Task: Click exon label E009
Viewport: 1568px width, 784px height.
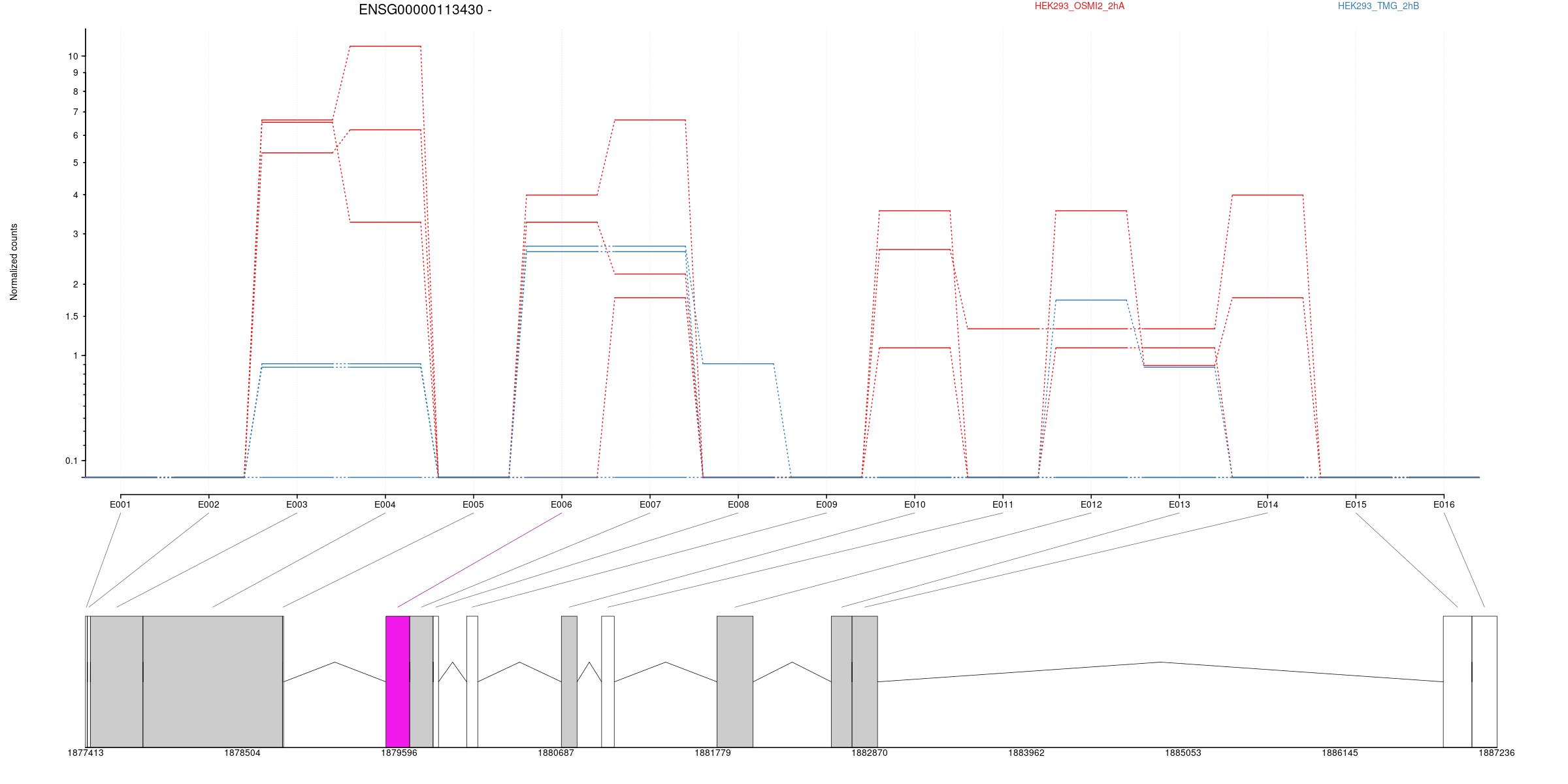Action: click(826, 504)
